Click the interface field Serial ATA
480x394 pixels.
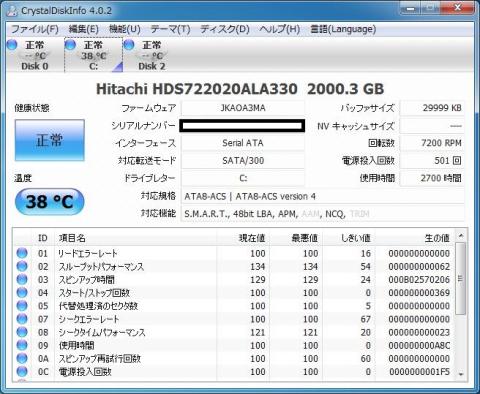(x=243, y=143)
